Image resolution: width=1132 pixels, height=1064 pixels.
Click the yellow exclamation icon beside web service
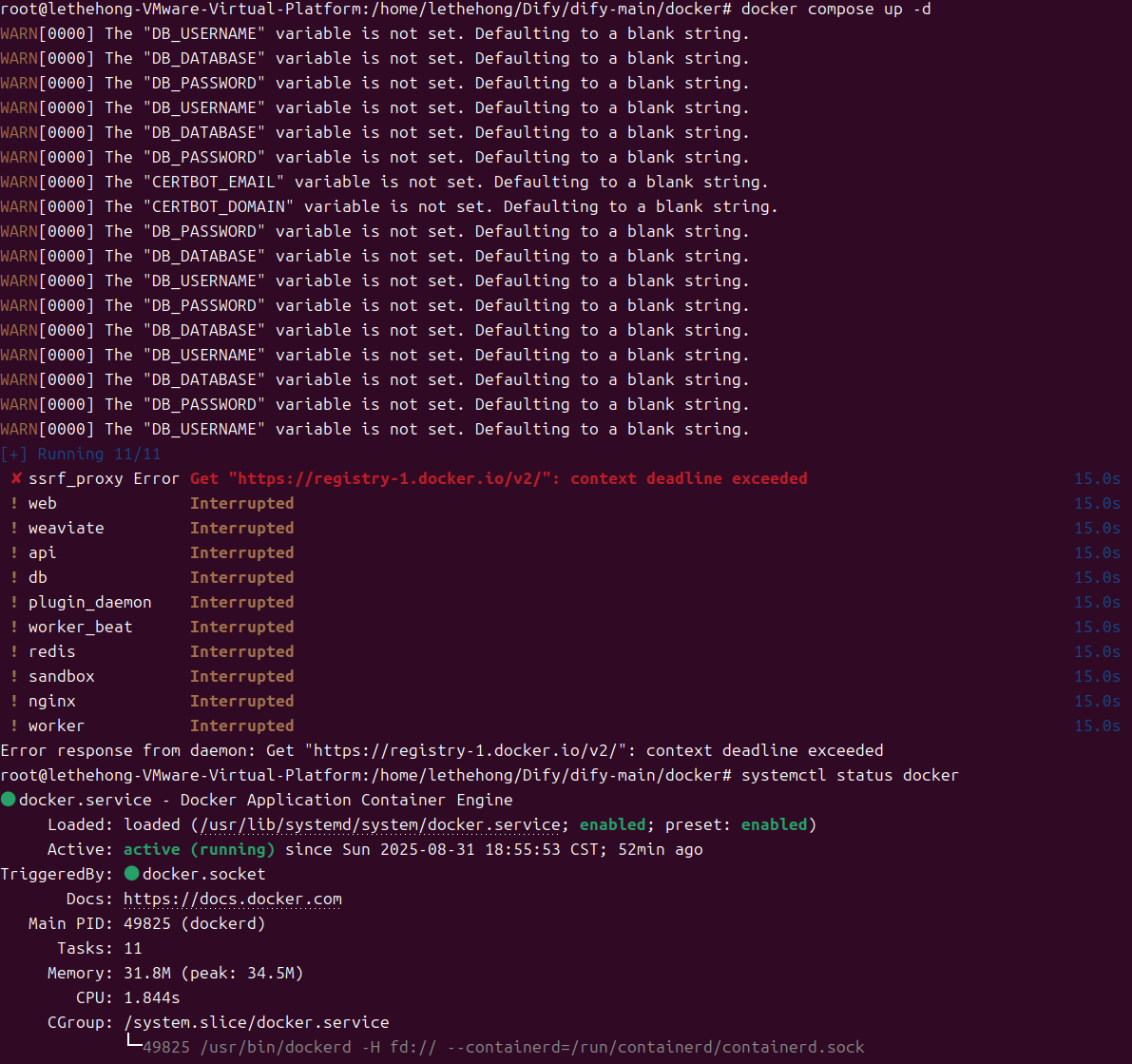pyautogui.click(x=14, y=503)
